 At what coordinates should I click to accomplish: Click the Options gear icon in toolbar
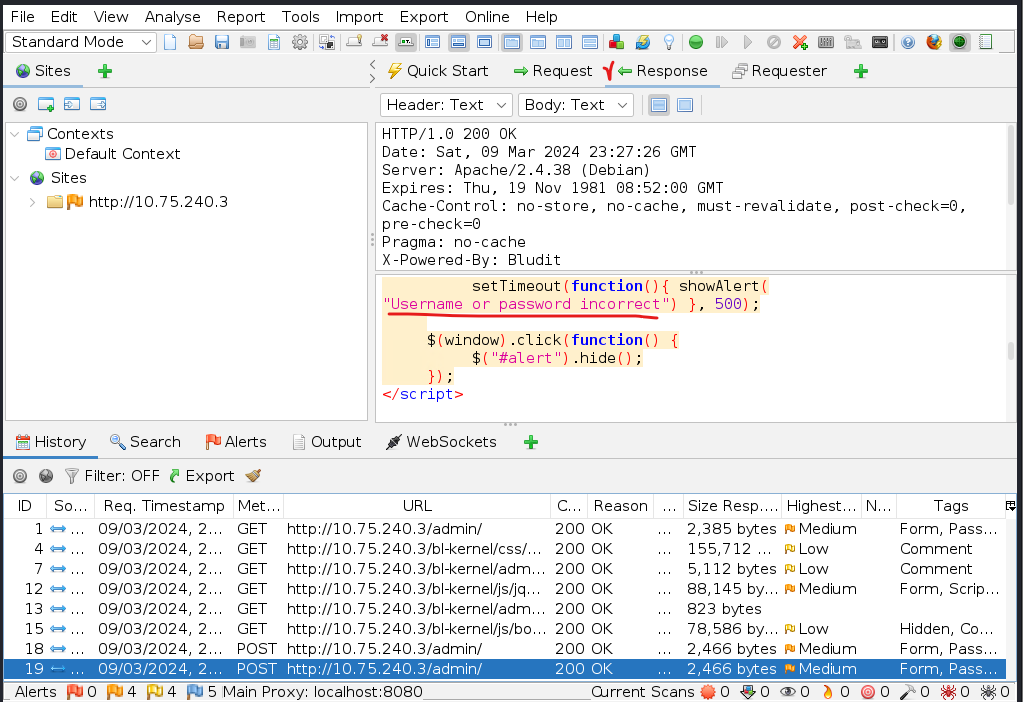coord(299,42)
